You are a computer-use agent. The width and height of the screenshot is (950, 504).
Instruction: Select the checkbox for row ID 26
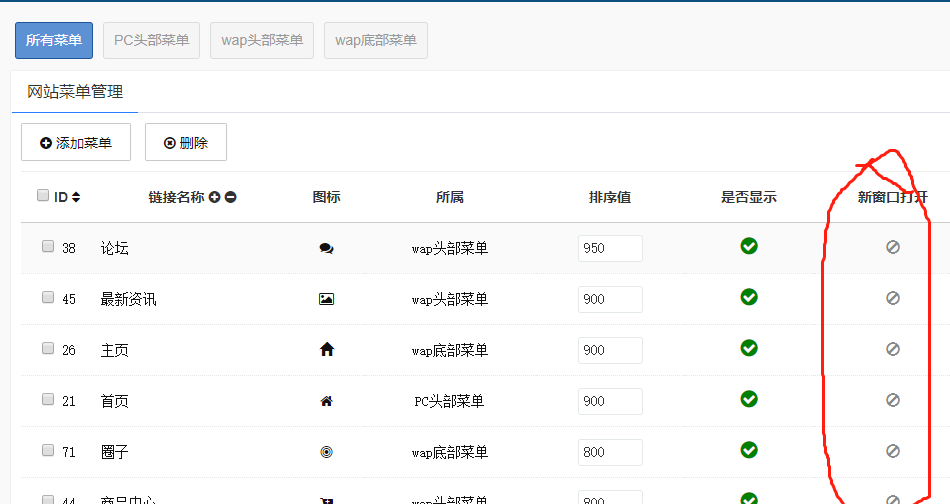point(48,349)
